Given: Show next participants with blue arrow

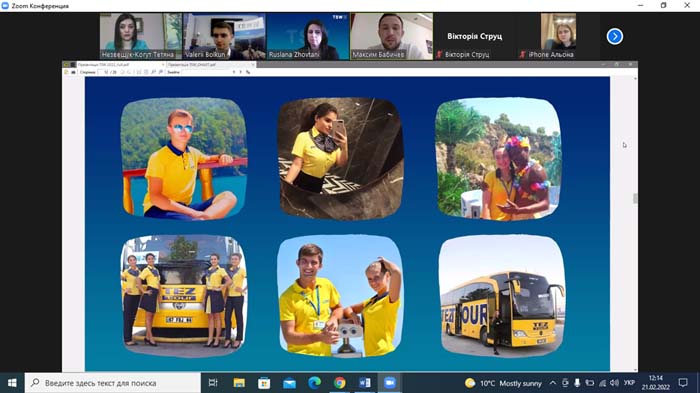Looking at the screenshot, I should (x=615, y=36).
